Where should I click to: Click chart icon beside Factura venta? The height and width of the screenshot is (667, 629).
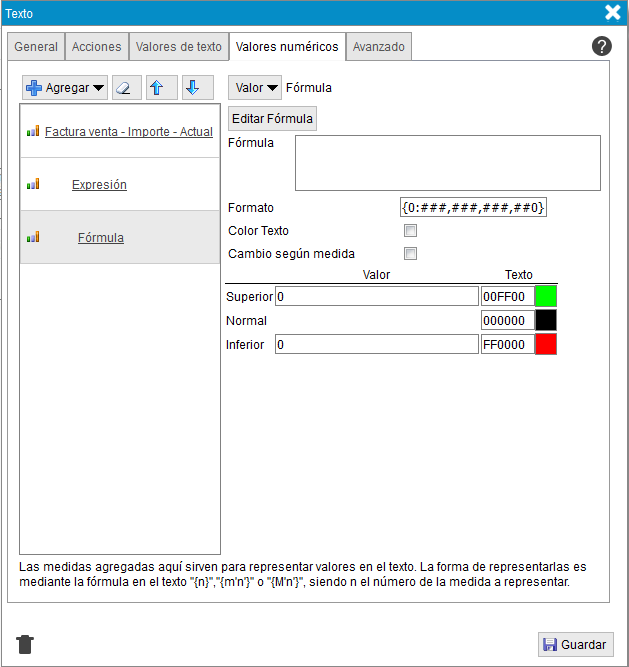pos(33,131)
